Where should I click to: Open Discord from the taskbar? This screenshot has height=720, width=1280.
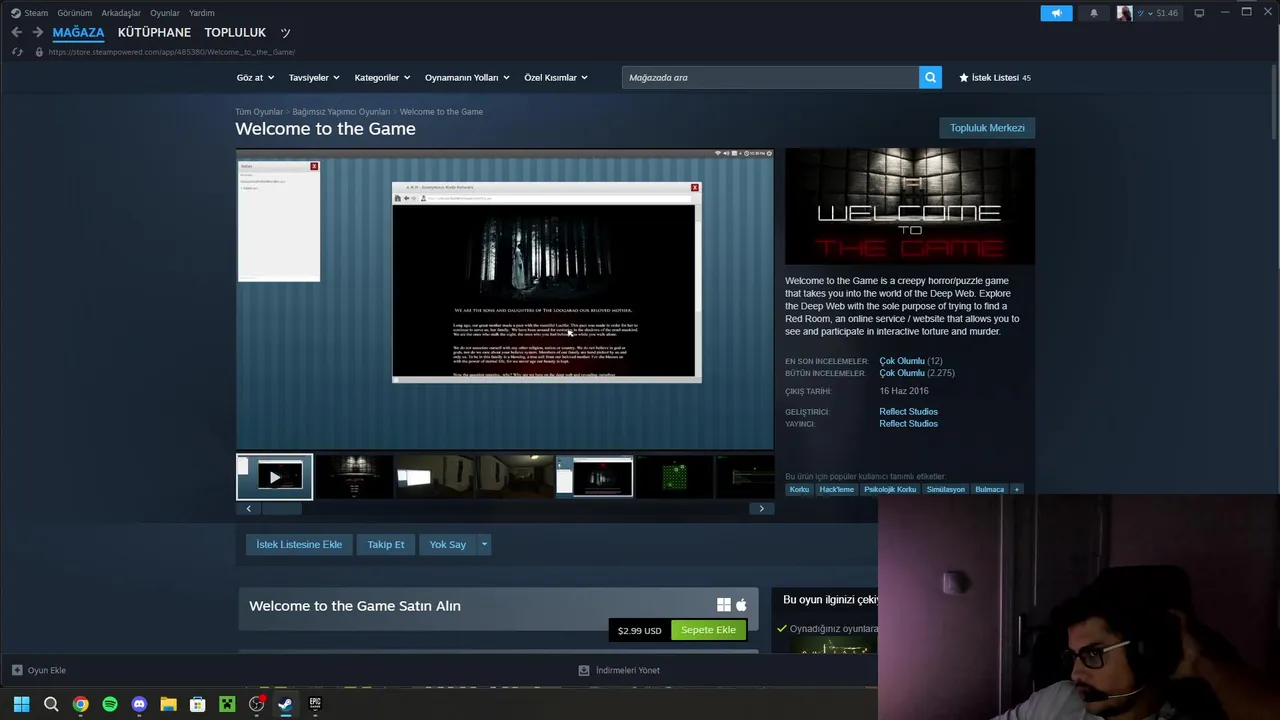click(139, 704)
